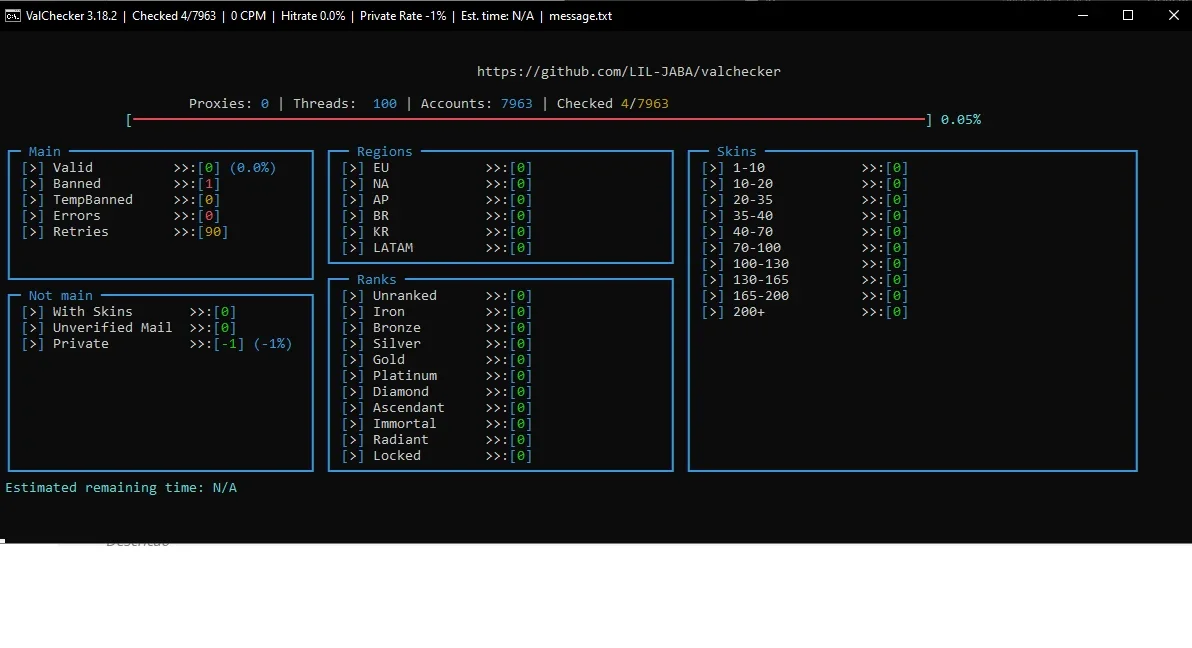Click the [>] marker beside With Skins

tap(33, 312)
